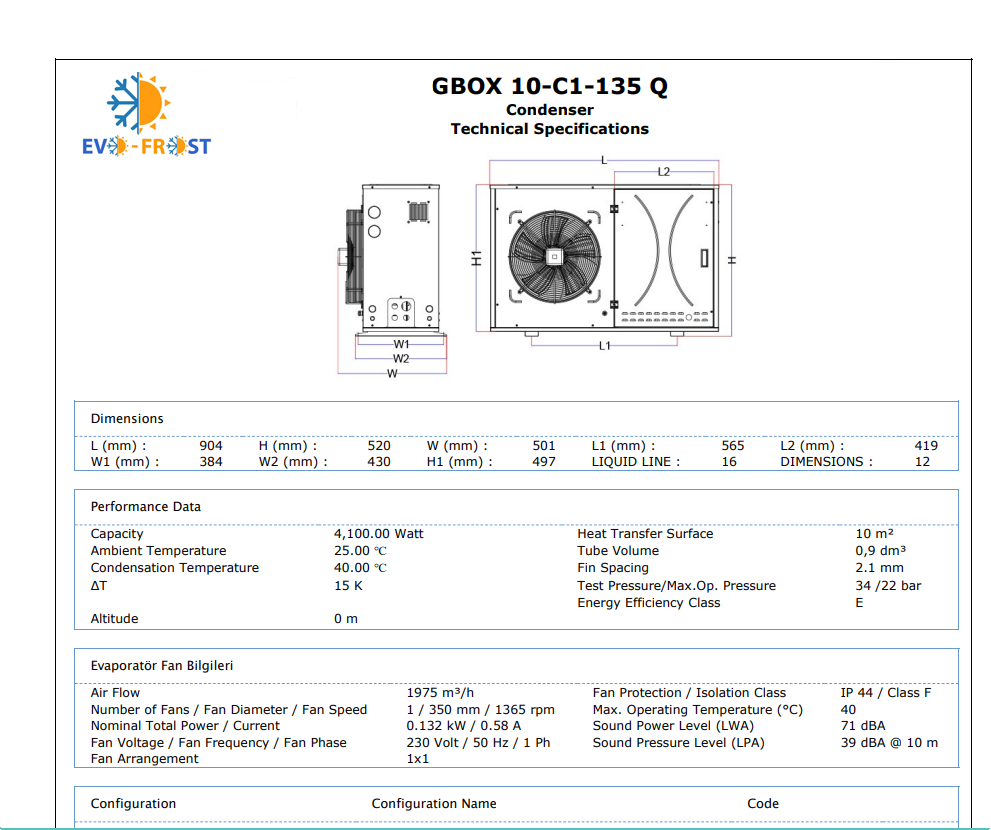Click the 'Altitude' label
Screen dimensions: 991x830
click(114, 618)
